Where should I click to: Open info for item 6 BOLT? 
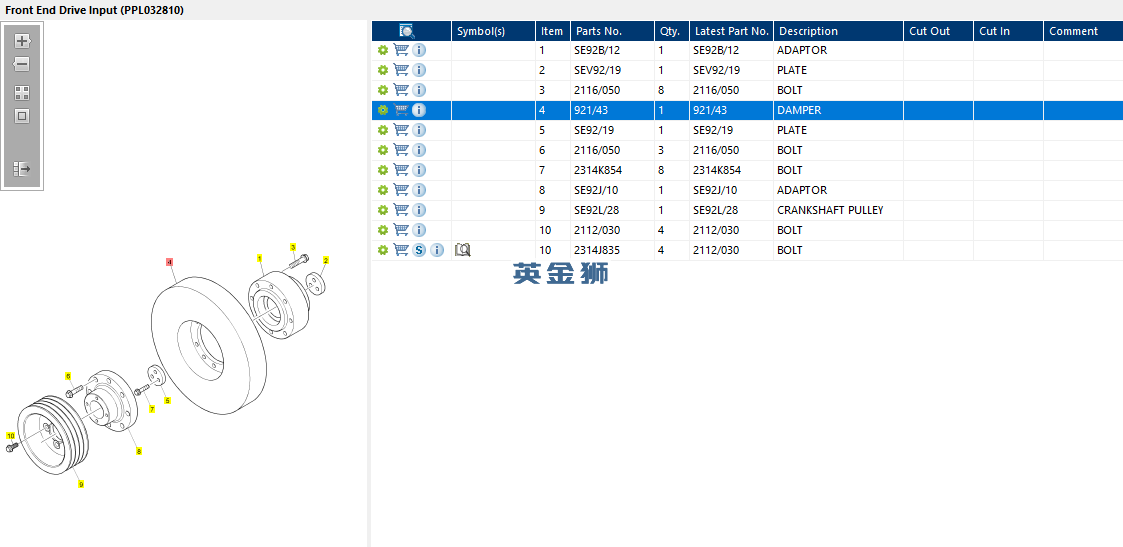point(419,150)
